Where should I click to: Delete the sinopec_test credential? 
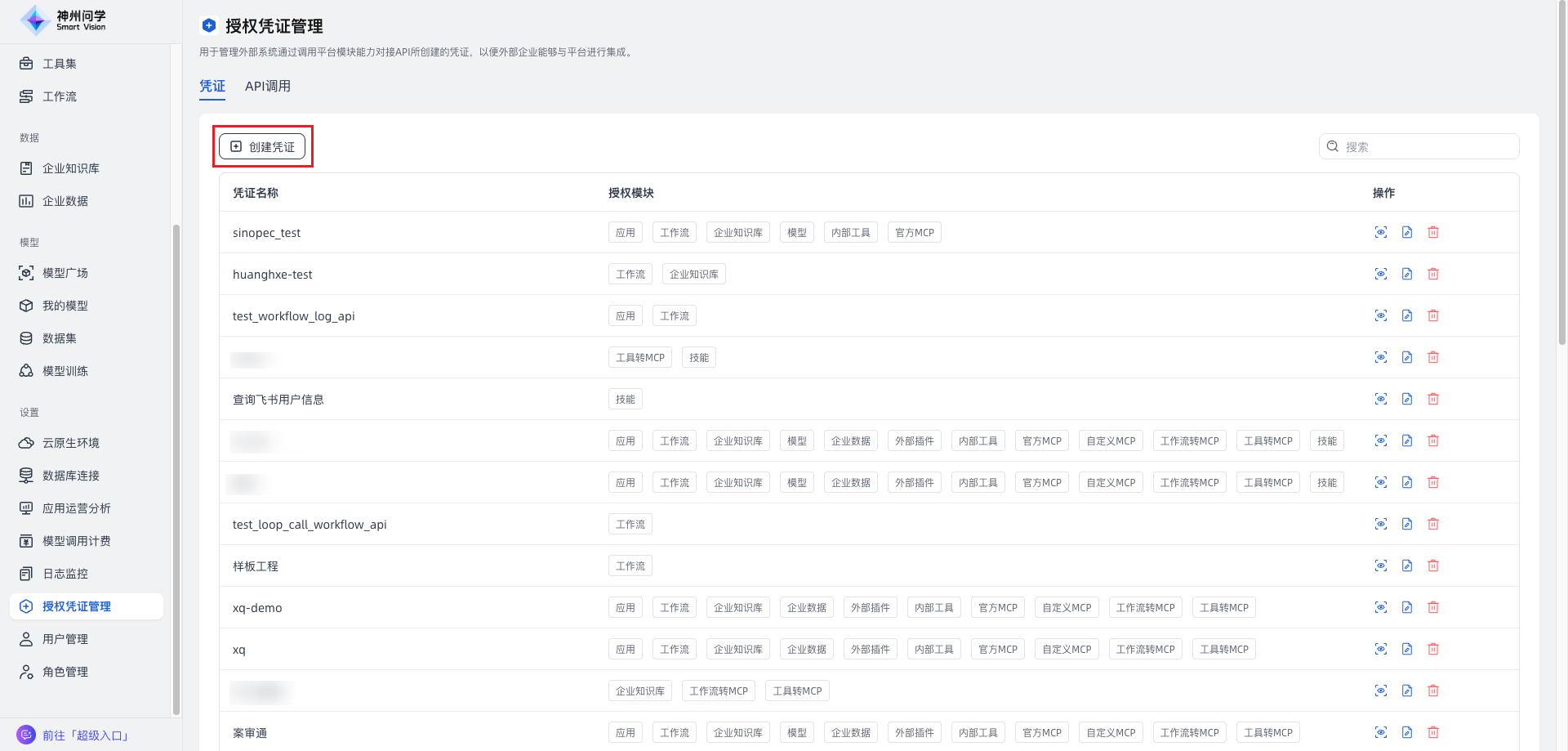point(1433,232)
